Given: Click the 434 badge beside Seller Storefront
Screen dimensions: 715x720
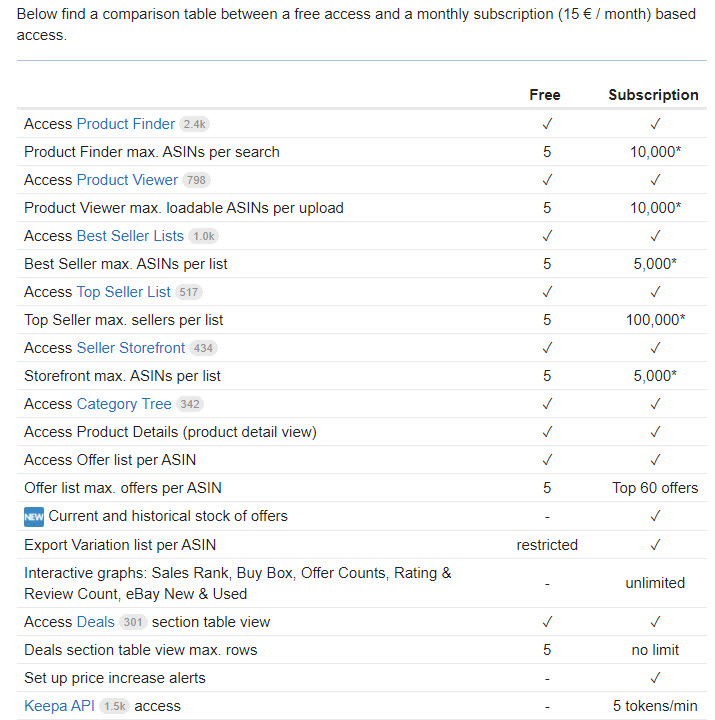Looking at the screenshot, I should [x=203, y=349].
